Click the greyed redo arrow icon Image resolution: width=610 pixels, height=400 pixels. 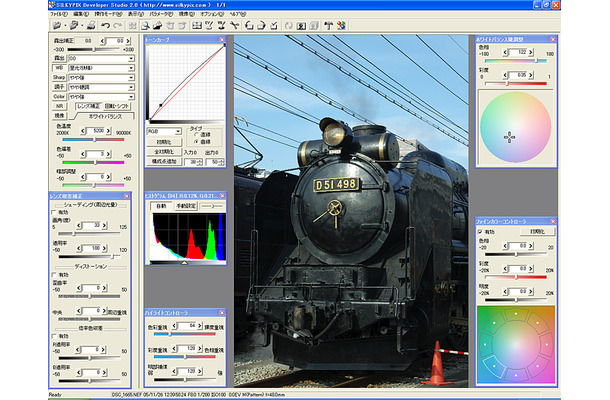tap(117, 26)
